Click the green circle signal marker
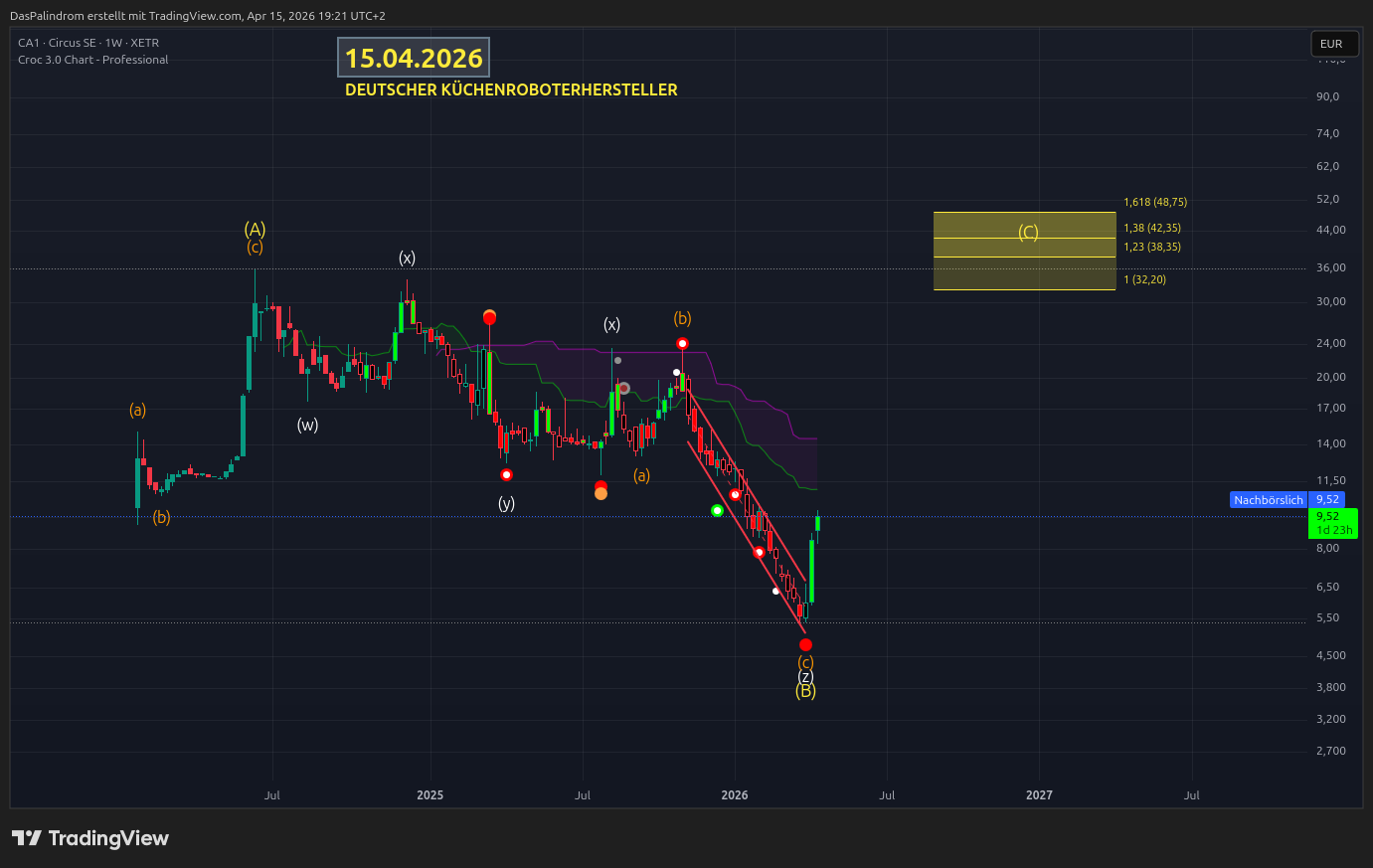 point(718,511)
